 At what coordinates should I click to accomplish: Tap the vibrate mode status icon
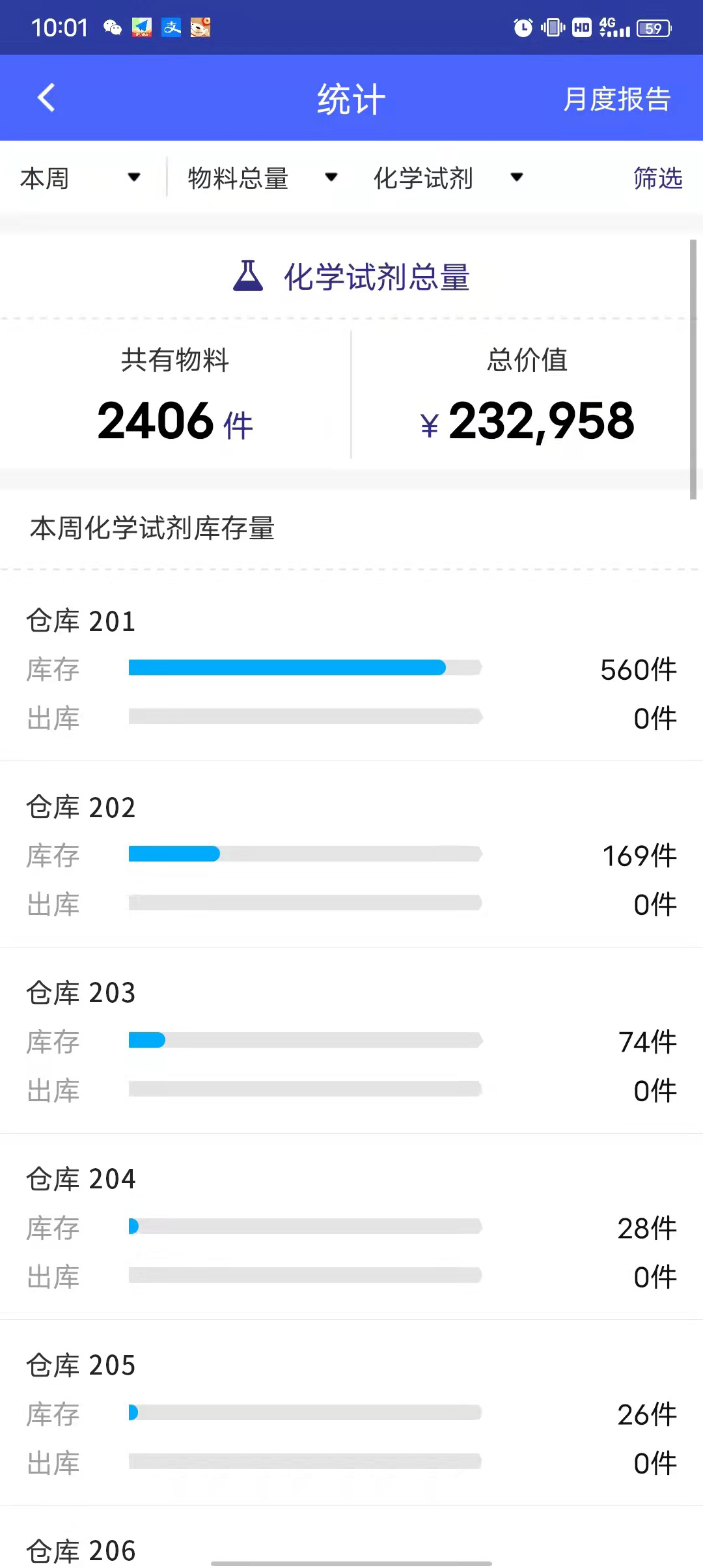pos(553,27)
